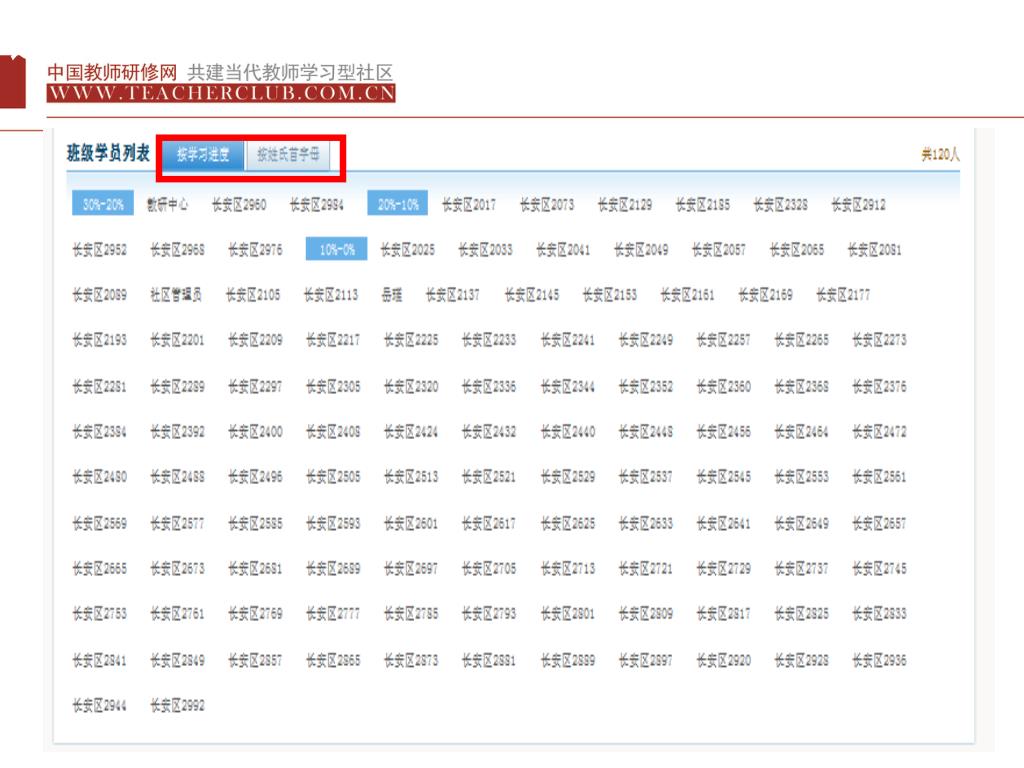Screen dimensions: 1024x768
Task: Open student 长安区2113
Action: pyautogui.click(x=331, y=295)
